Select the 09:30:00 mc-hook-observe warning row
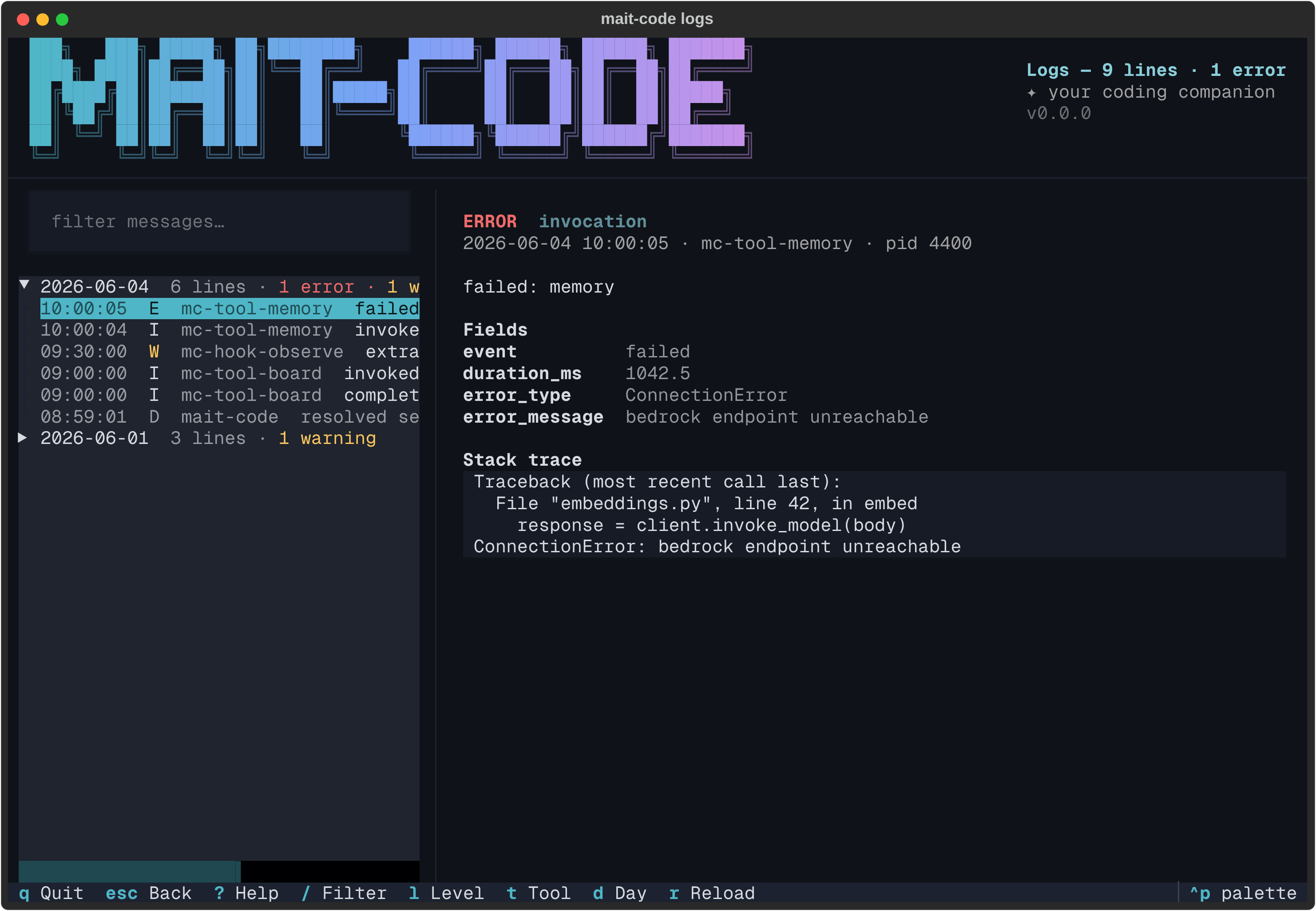The image size is (1316, 911). (230, 352)
